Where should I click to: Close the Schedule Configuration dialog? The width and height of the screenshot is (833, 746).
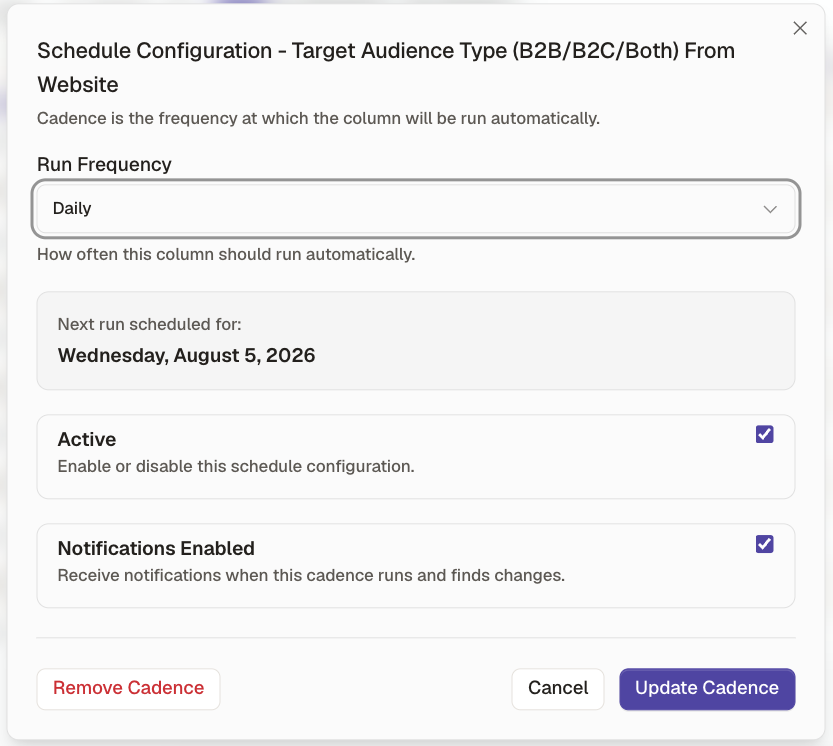[800, 28]
